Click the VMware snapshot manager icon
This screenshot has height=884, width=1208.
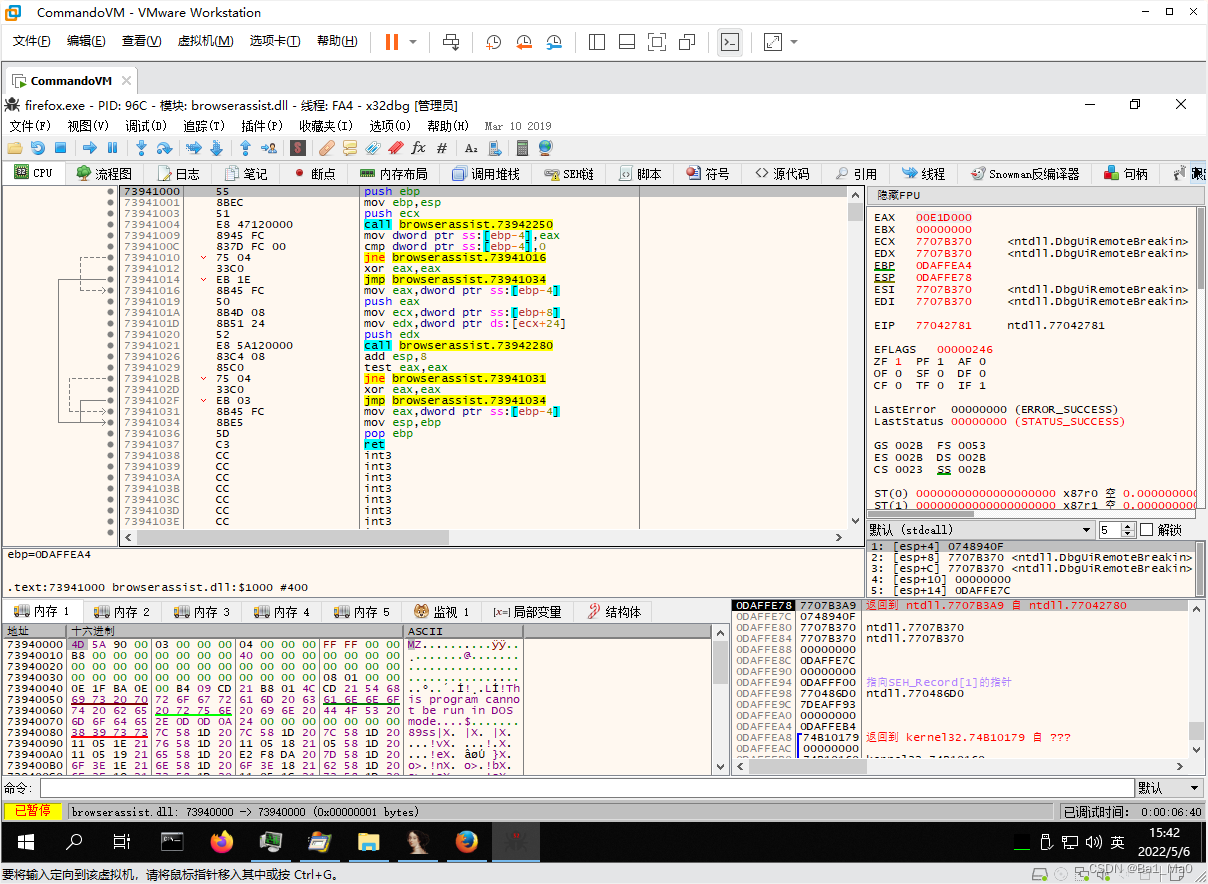pyautogui.click(x=555, y=42)
